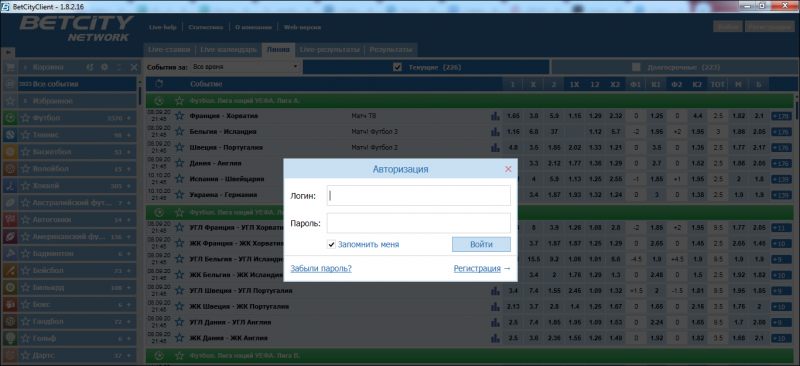
Task: Click the Баскетбол sport icon
Action: 9,152
